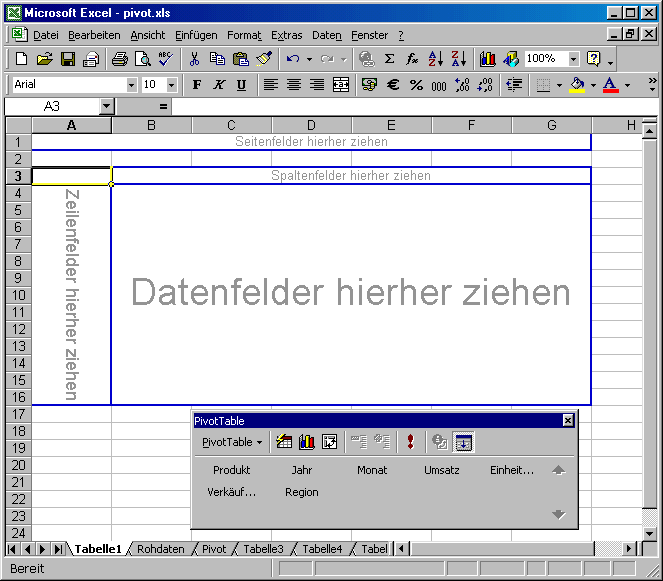Viewport: 663px width, 581px height.
Task: Sort ascending with the A-Z icon
Action: coord(436,59)
